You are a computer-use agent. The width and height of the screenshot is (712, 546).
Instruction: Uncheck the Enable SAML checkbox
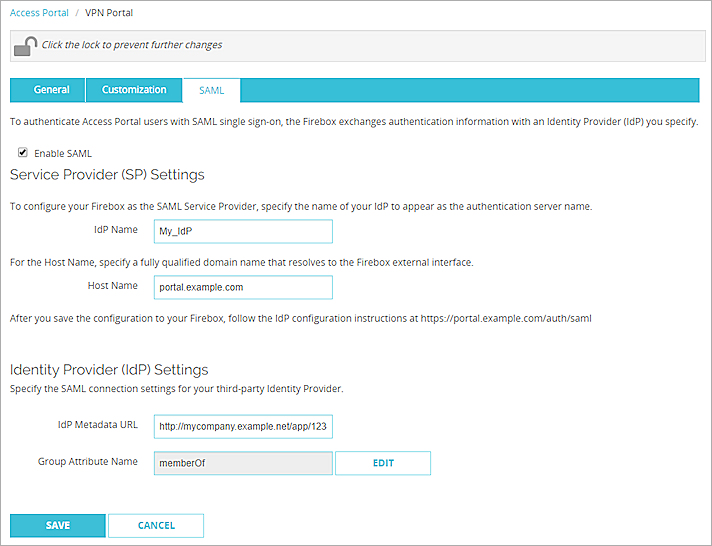(23, 153)
